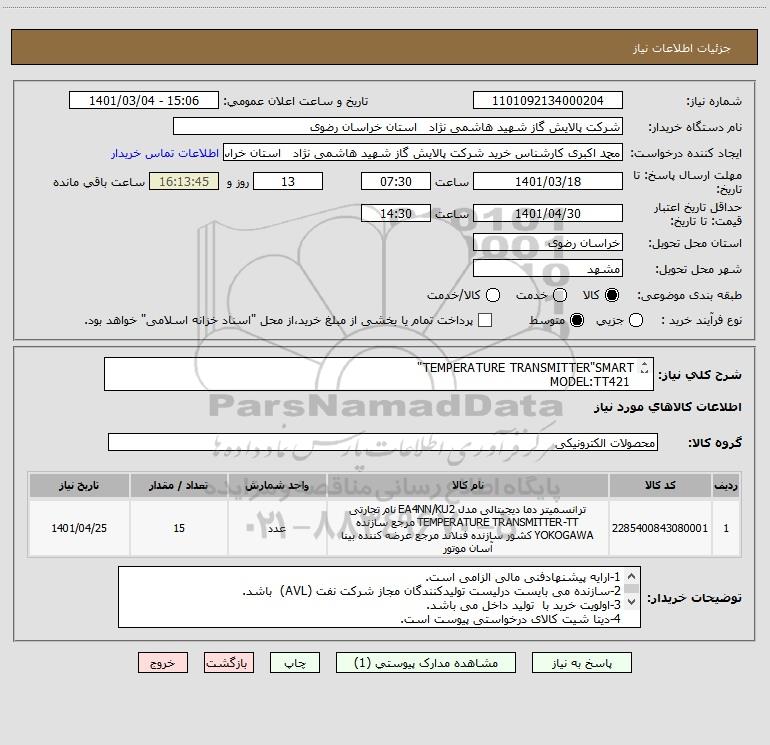Select the 'کالا/خدمت' radio button
Viewport: 770px width, 745px height.
point(493,295)
